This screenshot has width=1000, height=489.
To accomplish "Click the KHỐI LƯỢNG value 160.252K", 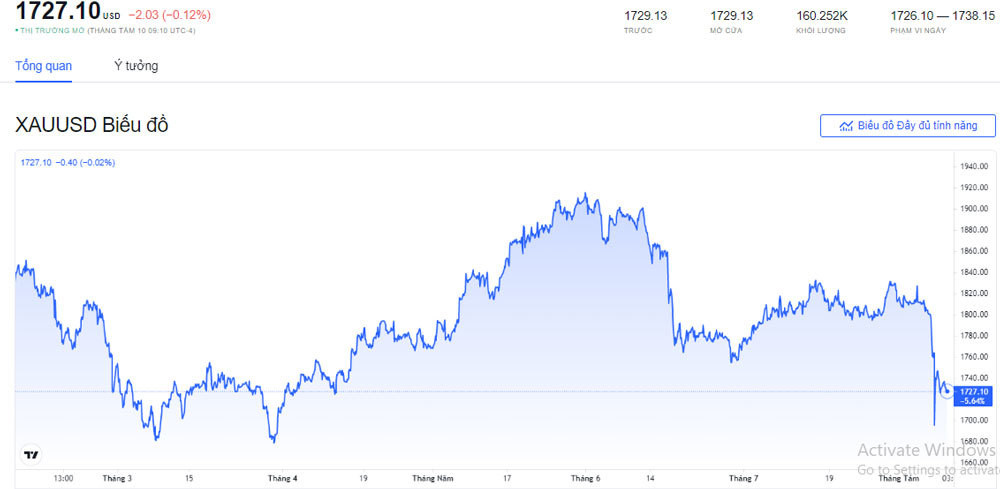I will (x=822, y=16).
